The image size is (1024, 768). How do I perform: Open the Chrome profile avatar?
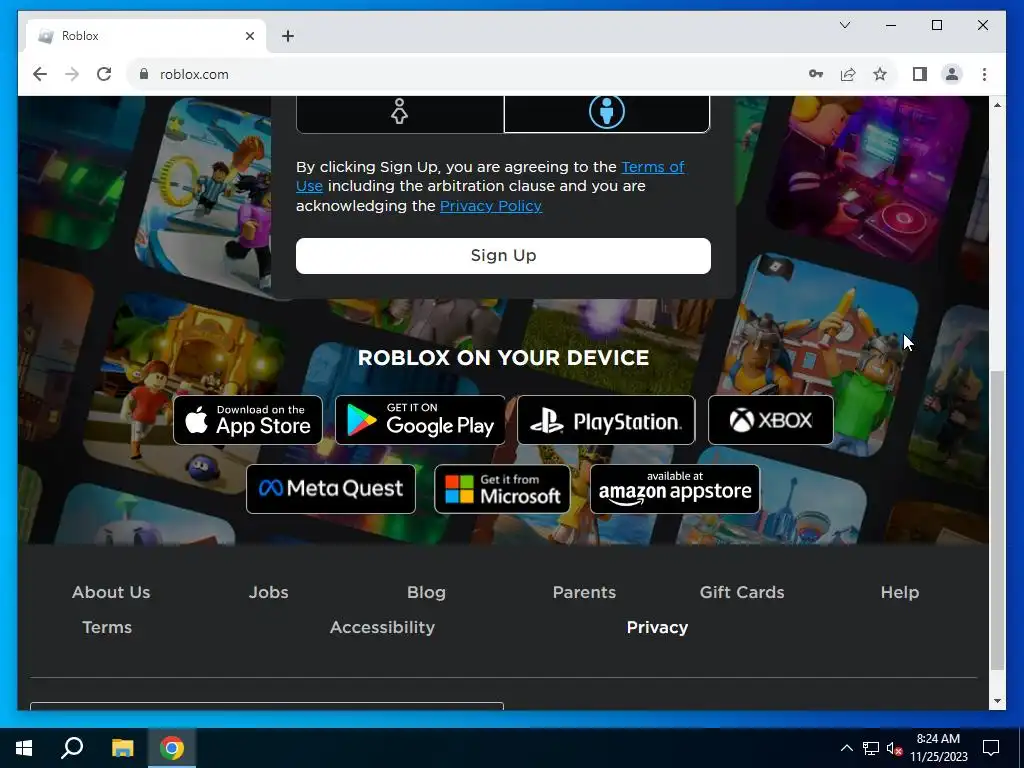[x=952, y=74]
